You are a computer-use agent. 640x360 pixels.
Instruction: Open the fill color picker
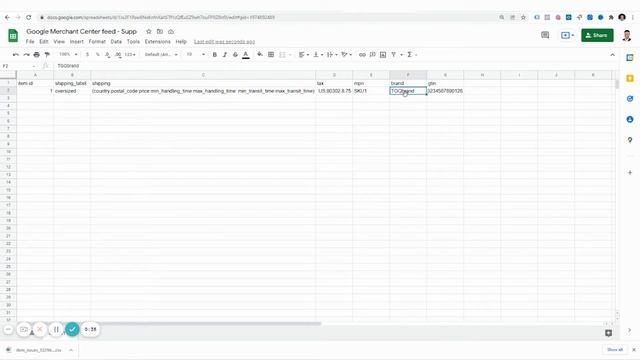tap(260, 55)
